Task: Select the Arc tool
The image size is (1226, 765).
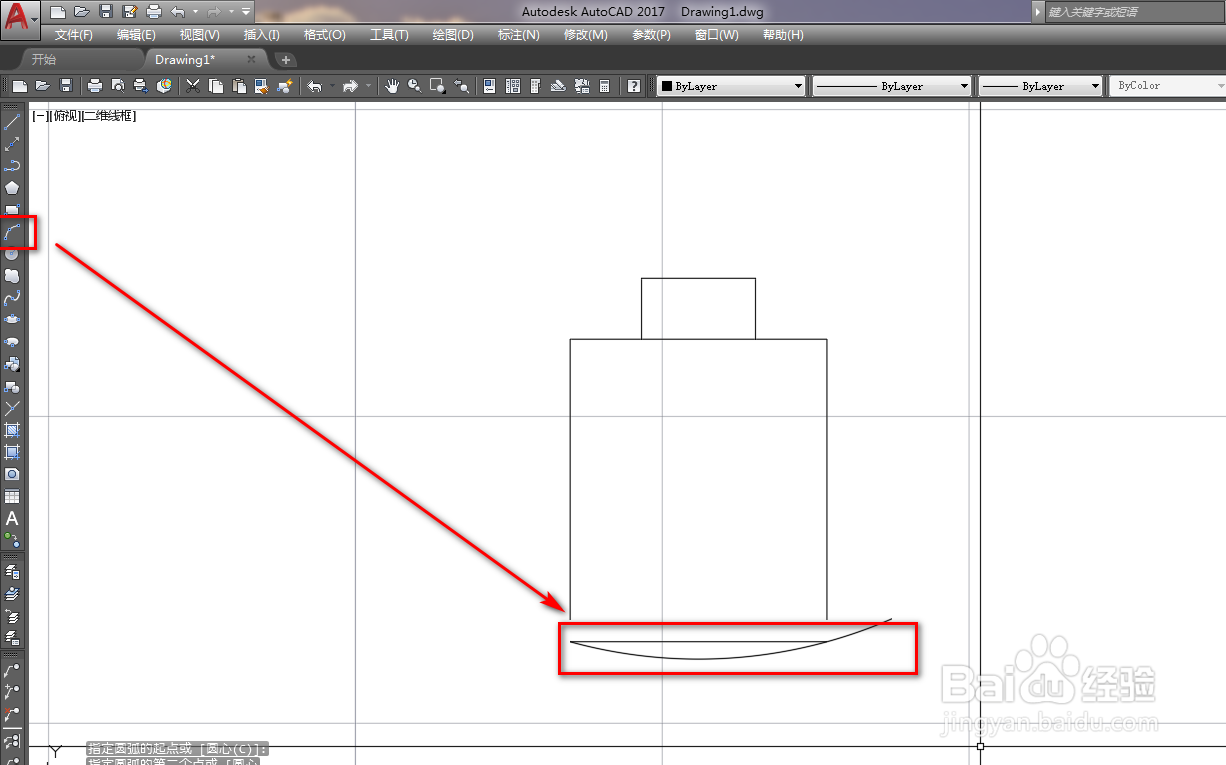Action: 12,232
